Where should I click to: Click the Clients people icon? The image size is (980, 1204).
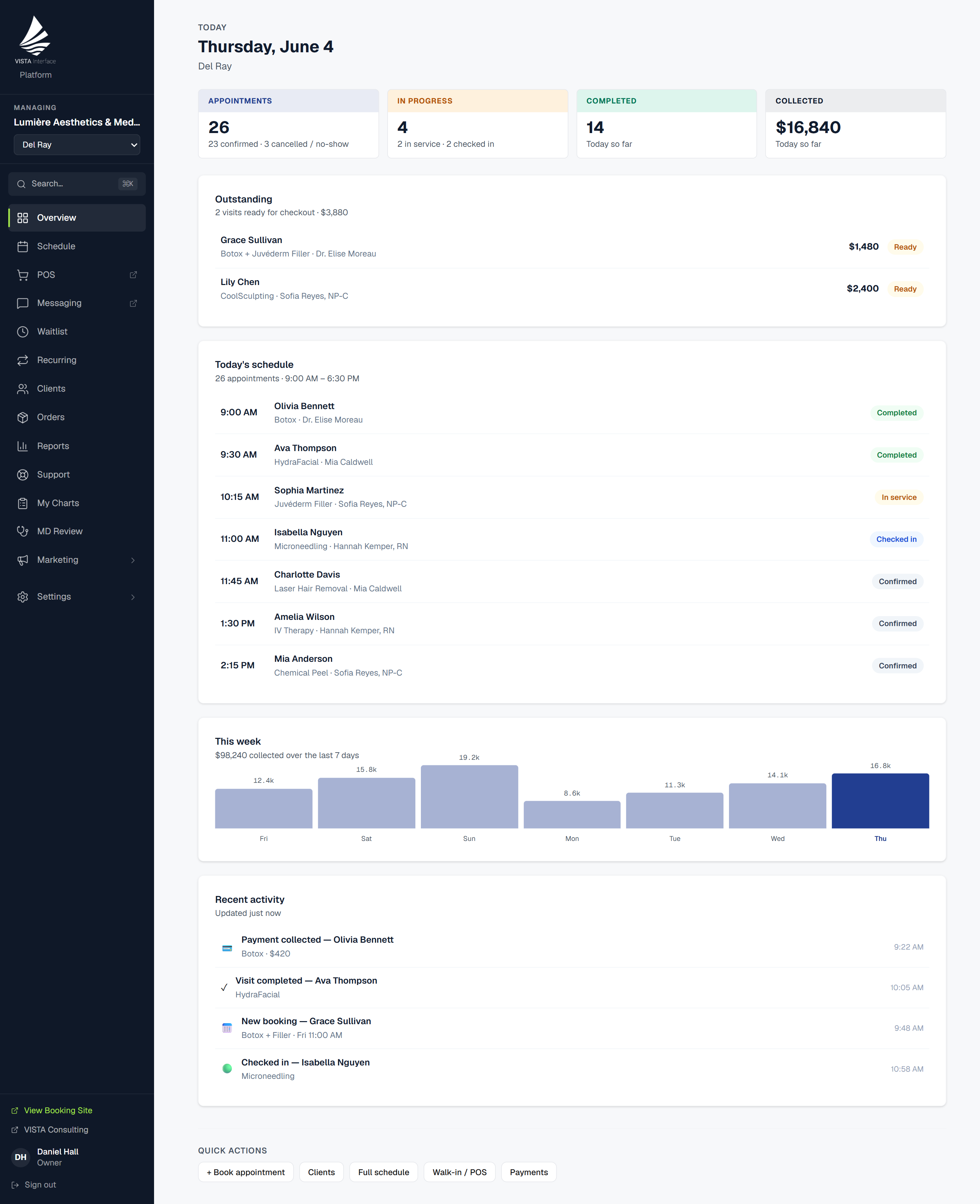23,389
